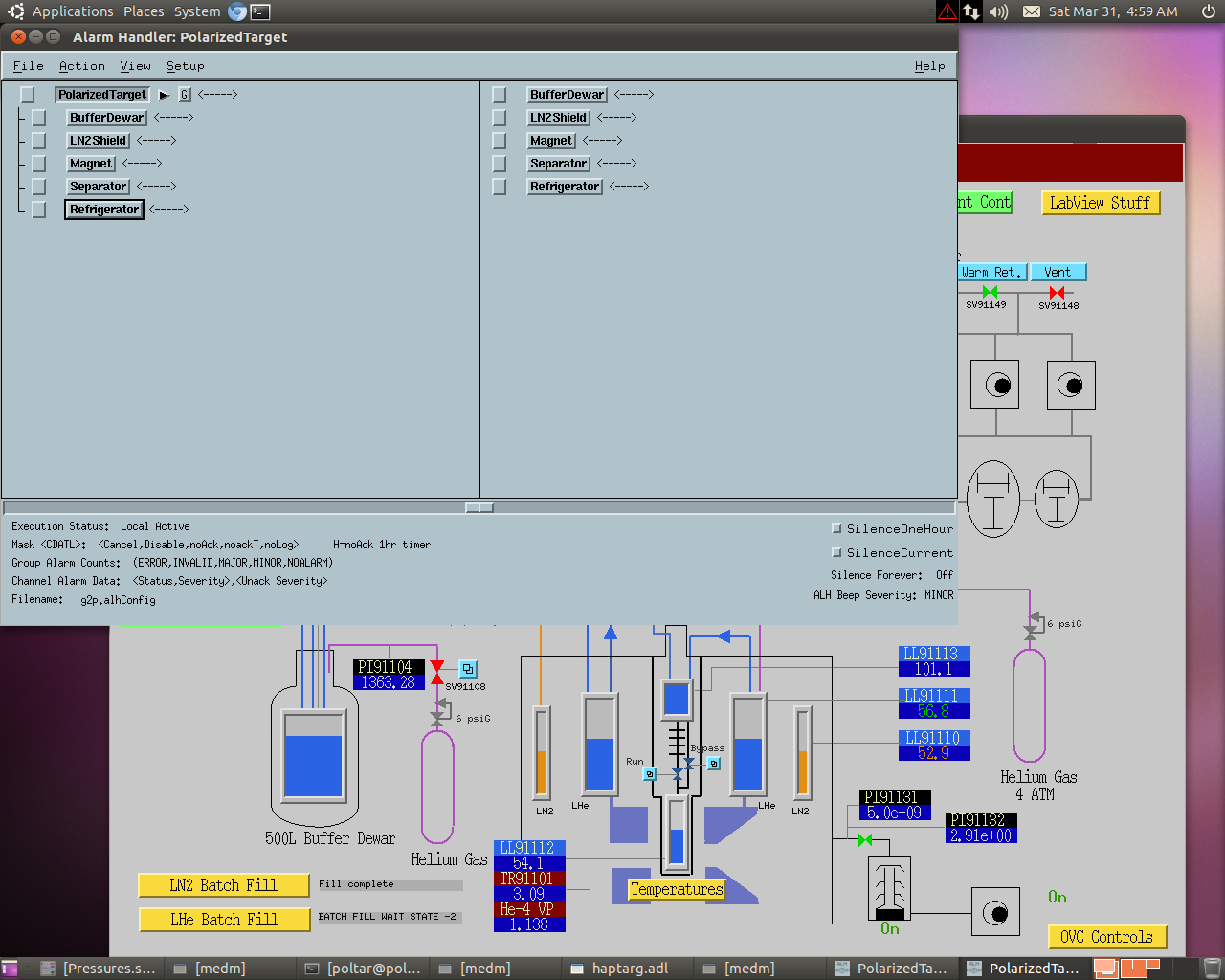Open related display icon beside SV91108 valve
This screenshot has height=980, width=1225.
coord(468,669)
